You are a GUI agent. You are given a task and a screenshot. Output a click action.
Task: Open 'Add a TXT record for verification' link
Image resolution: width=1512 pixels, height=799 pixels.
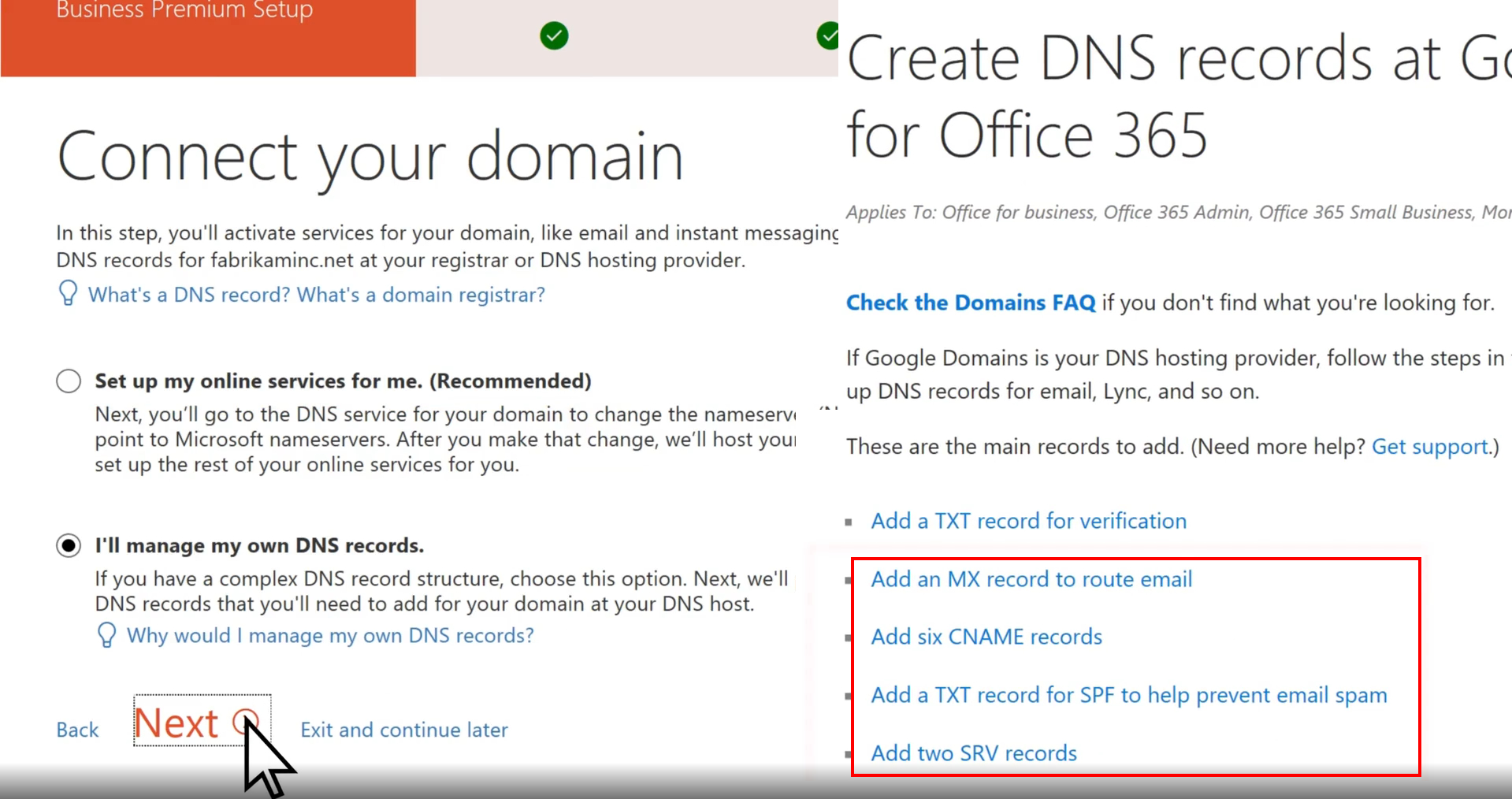[1028, 521]
